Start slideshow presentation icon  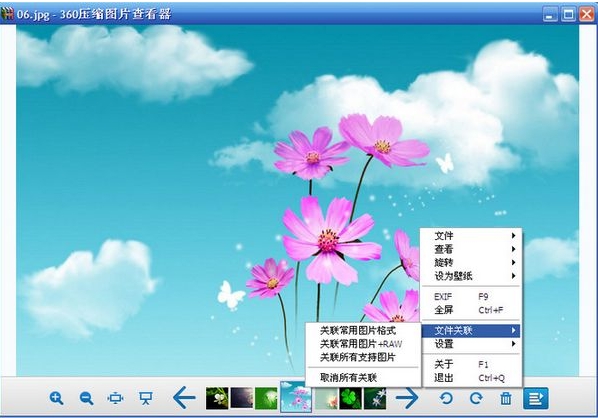146,398
